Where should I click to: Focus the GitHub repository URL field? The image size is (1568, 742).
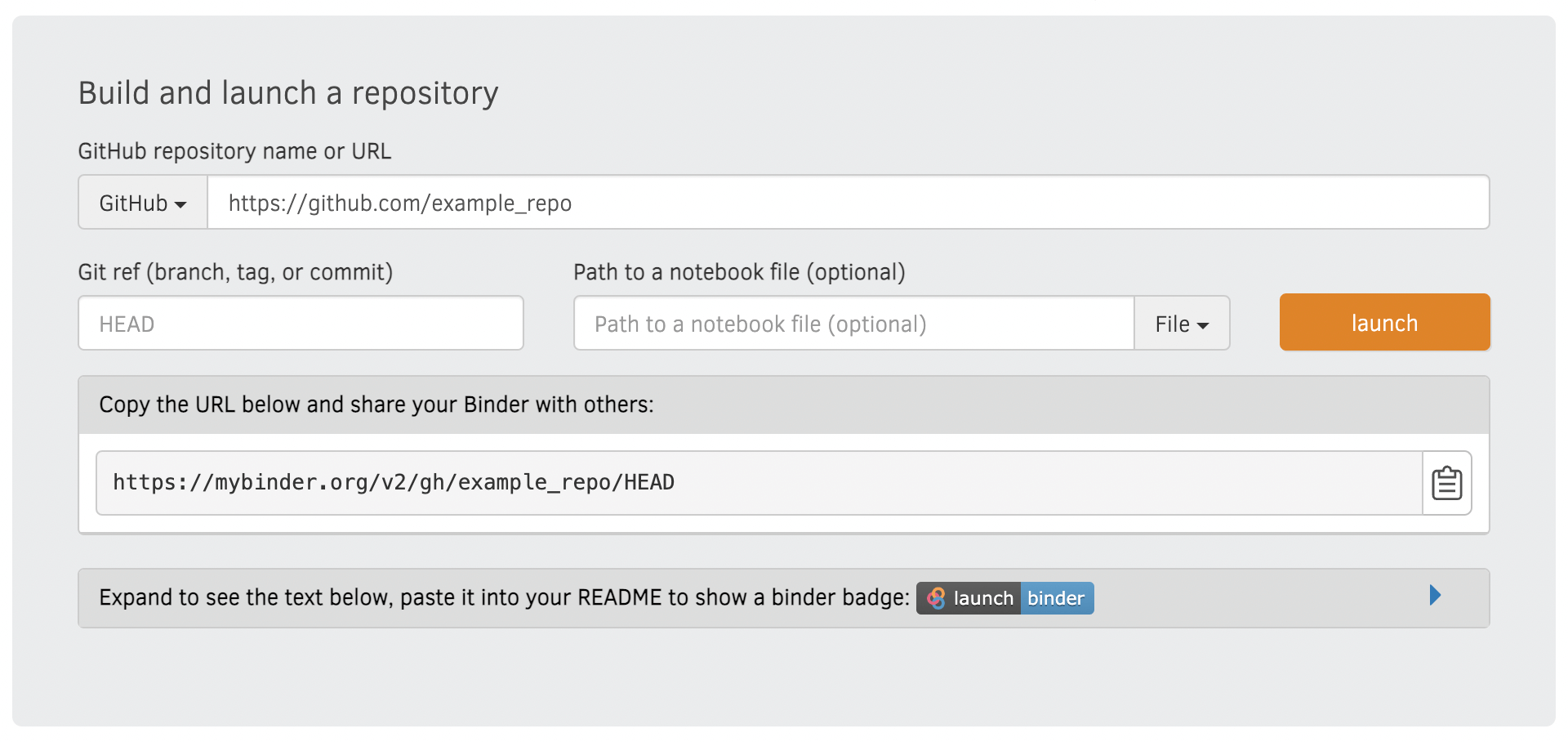(x=849, y=203)
